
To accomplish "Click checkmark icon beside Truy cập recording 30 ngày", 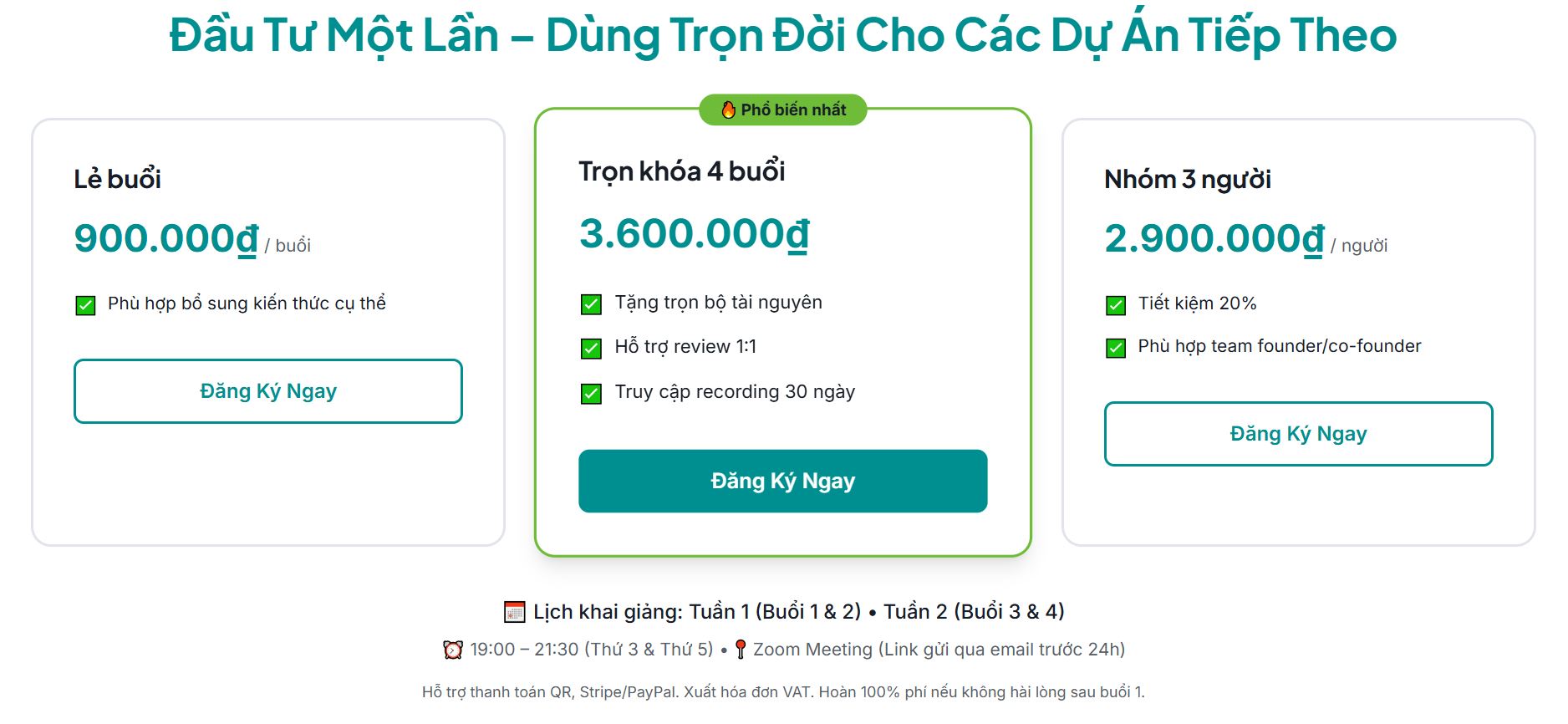I will coord(591,393).
